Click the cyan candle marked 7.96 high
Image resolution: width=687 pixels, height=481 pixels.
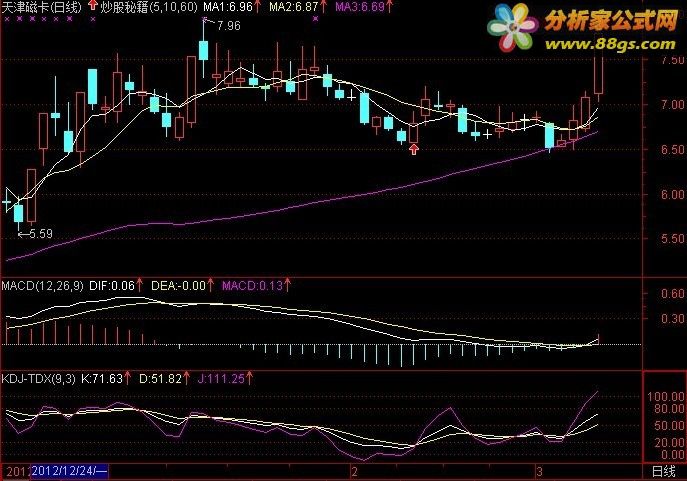tap(203, 50)
